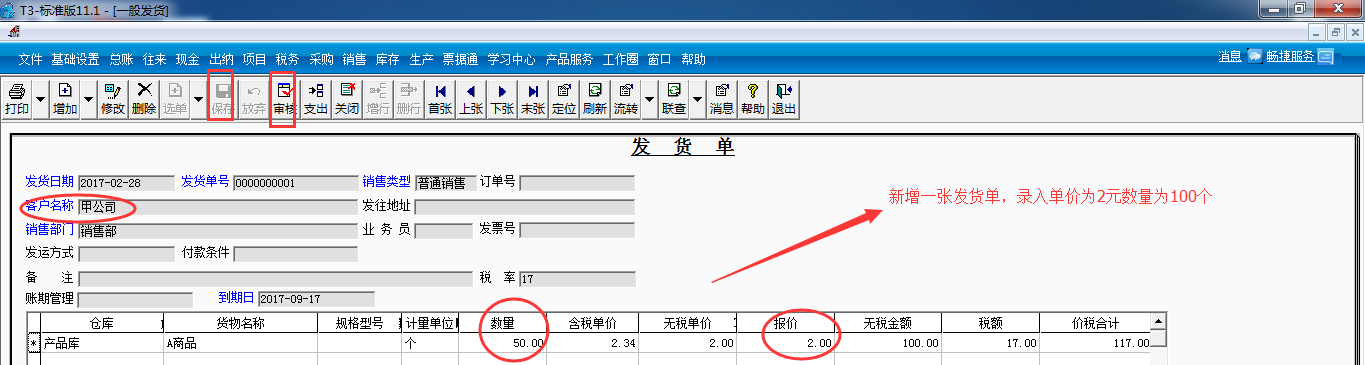Viewport: 1365px width, 365px height.
Task: Click the 仓库 cell 产品库
Action: 102,343
